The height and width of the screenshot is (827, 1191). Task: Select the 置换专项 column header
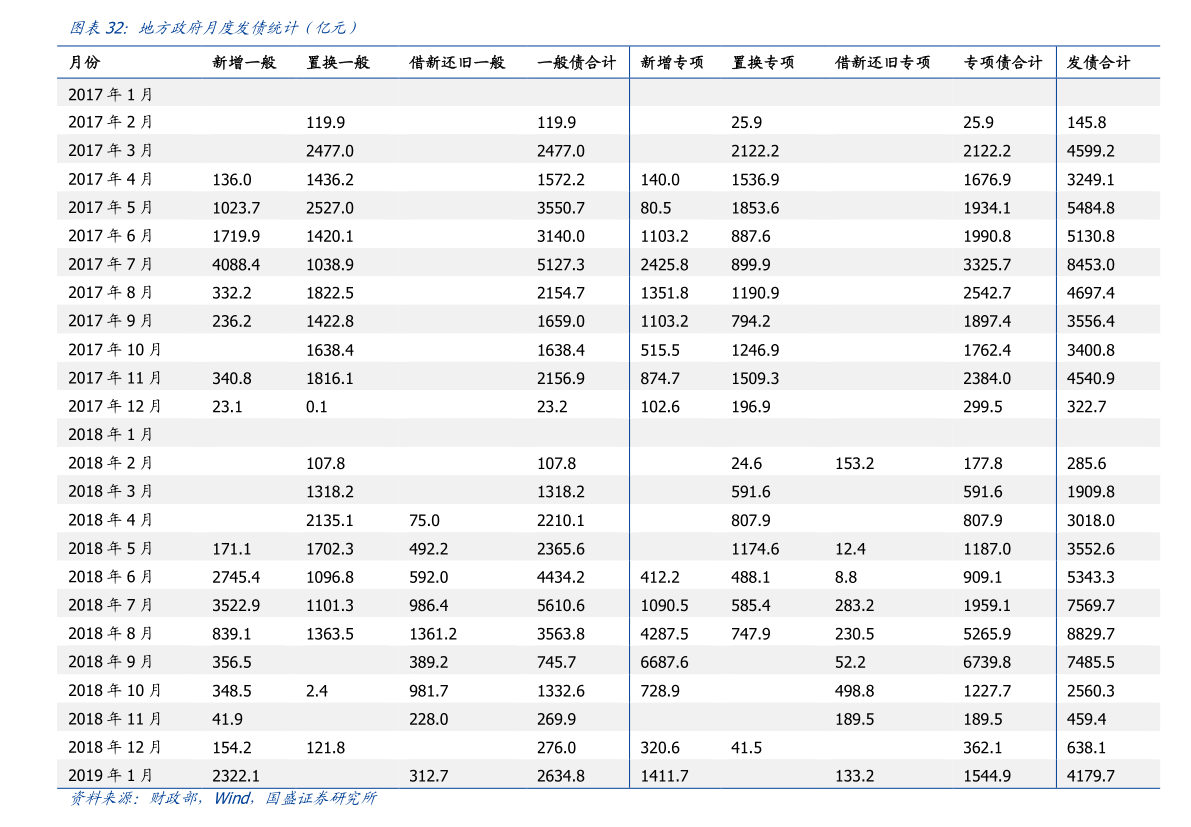pos(763,61)
